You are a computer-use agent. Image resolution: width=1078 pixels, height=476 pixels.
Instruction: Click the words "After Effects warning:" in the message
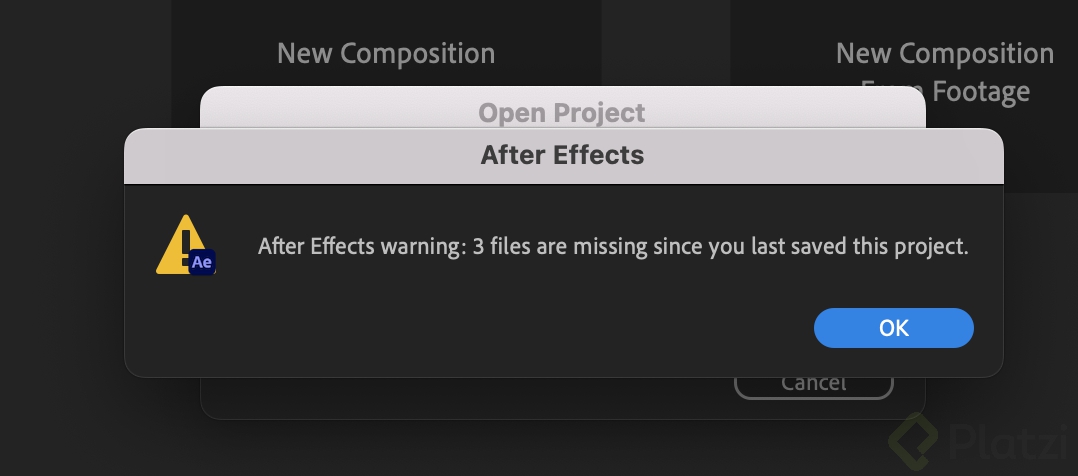360,246
